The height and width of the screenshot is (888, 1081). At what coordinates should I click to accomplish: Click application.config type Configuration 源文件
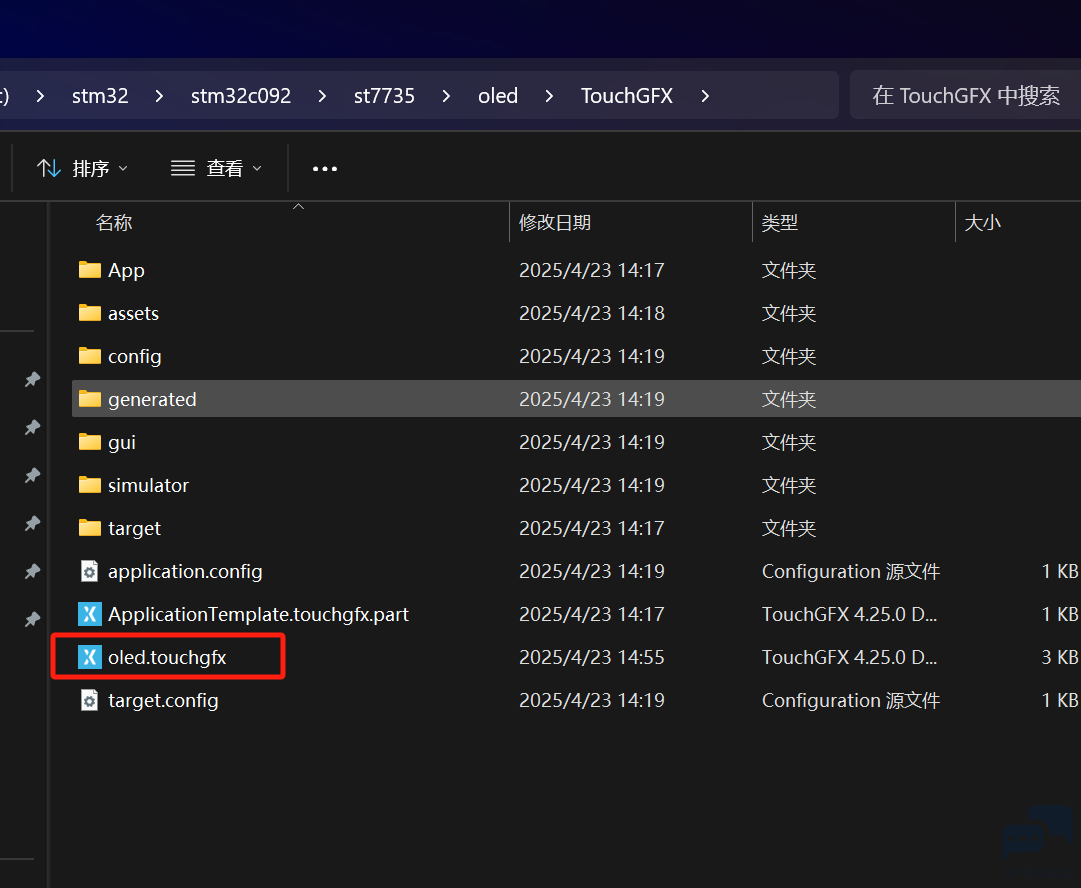851,572
